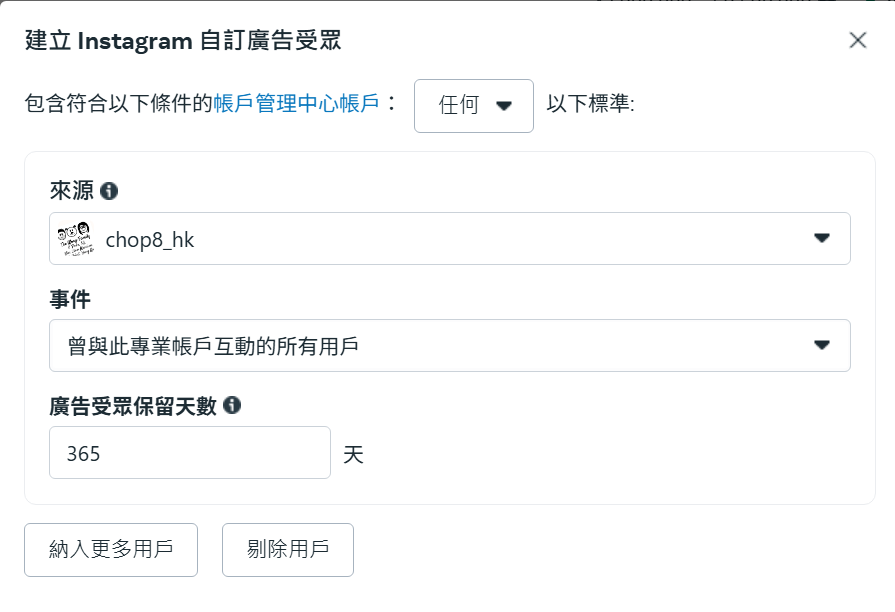Click the caret arrow in 任何 selector
Screen dimensions: 895x612
click(503, 106)
